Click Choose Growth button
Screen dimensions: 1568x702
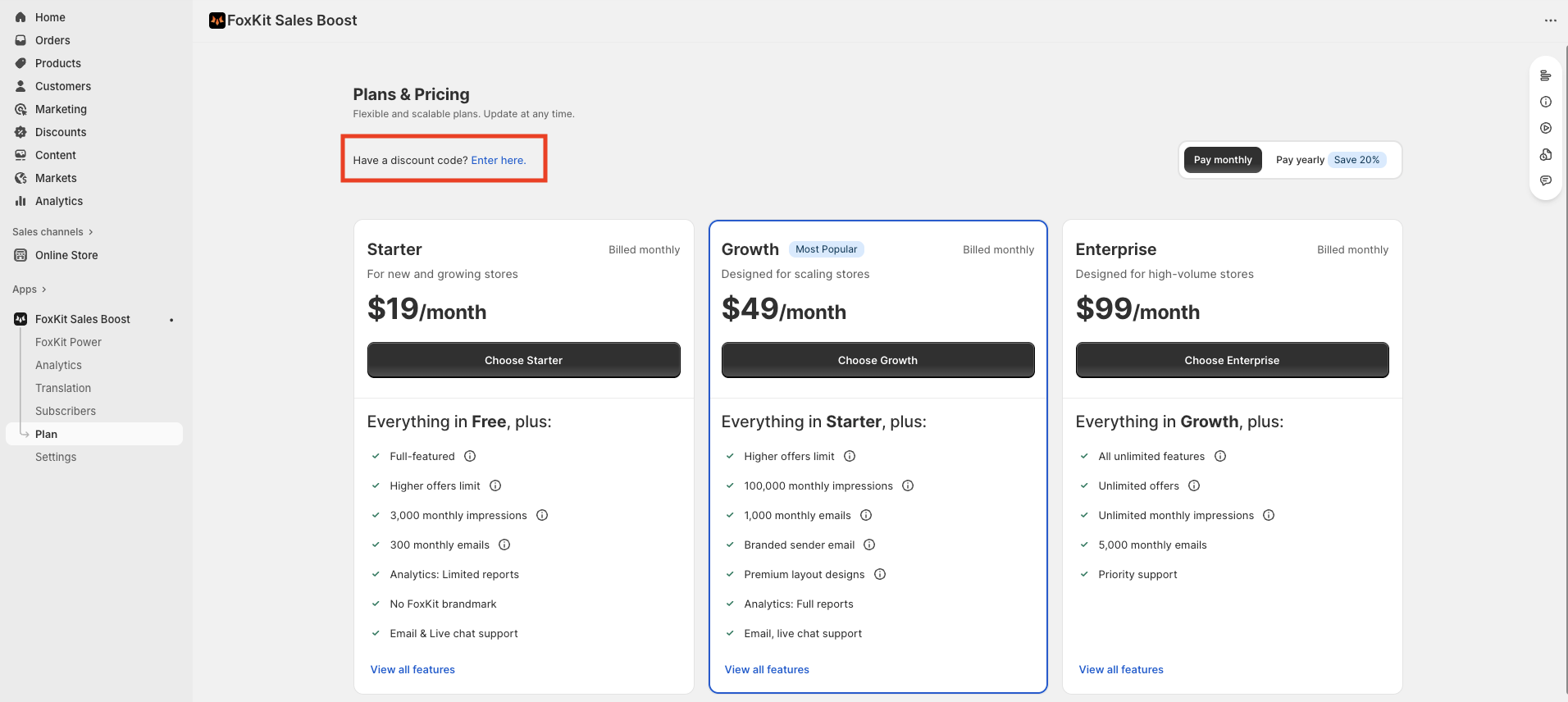point(877,360)
